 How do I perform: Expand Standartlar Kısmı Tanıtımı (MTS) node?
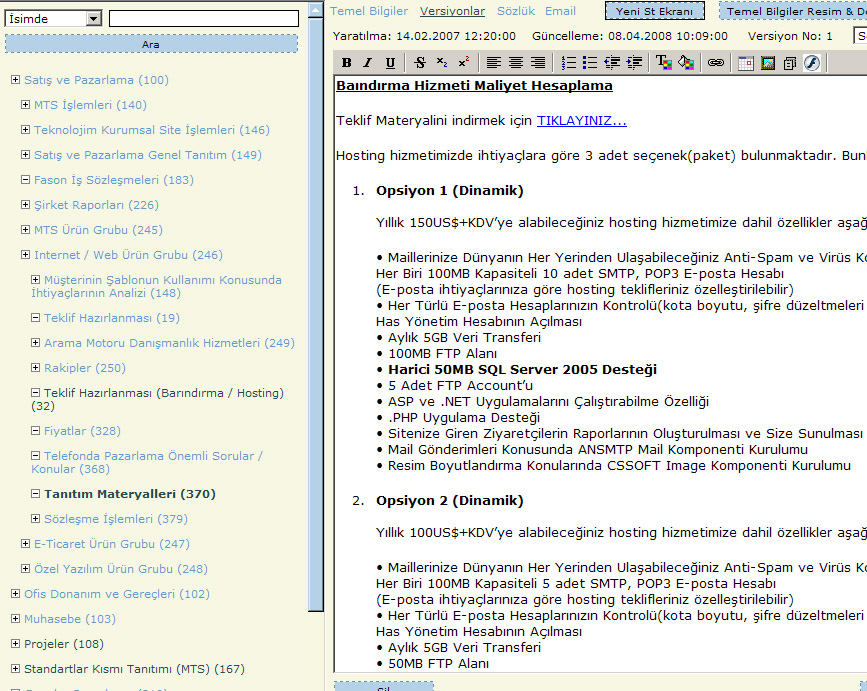click(15, 669)
